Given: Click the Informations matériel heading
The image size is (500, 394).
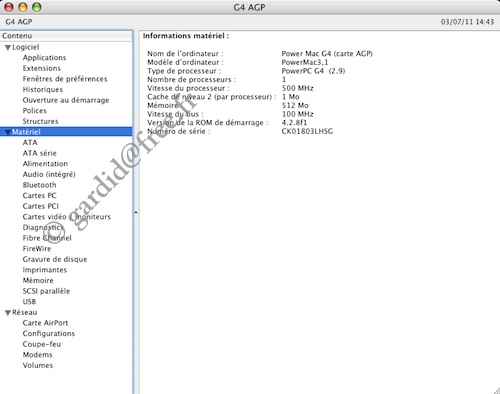Looking at the screenshot, I should point(186,36).
